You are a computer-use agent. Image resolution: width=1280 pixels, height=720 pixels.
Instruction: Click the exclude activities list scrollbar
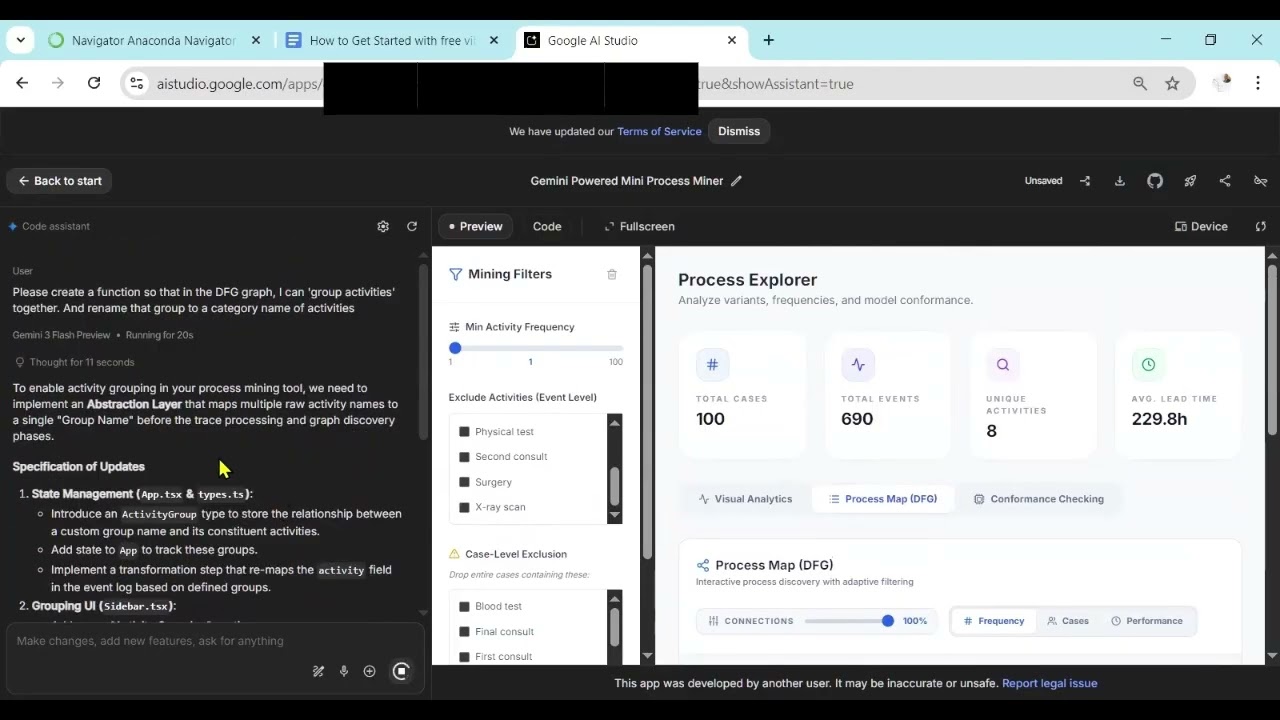point(614,486)
